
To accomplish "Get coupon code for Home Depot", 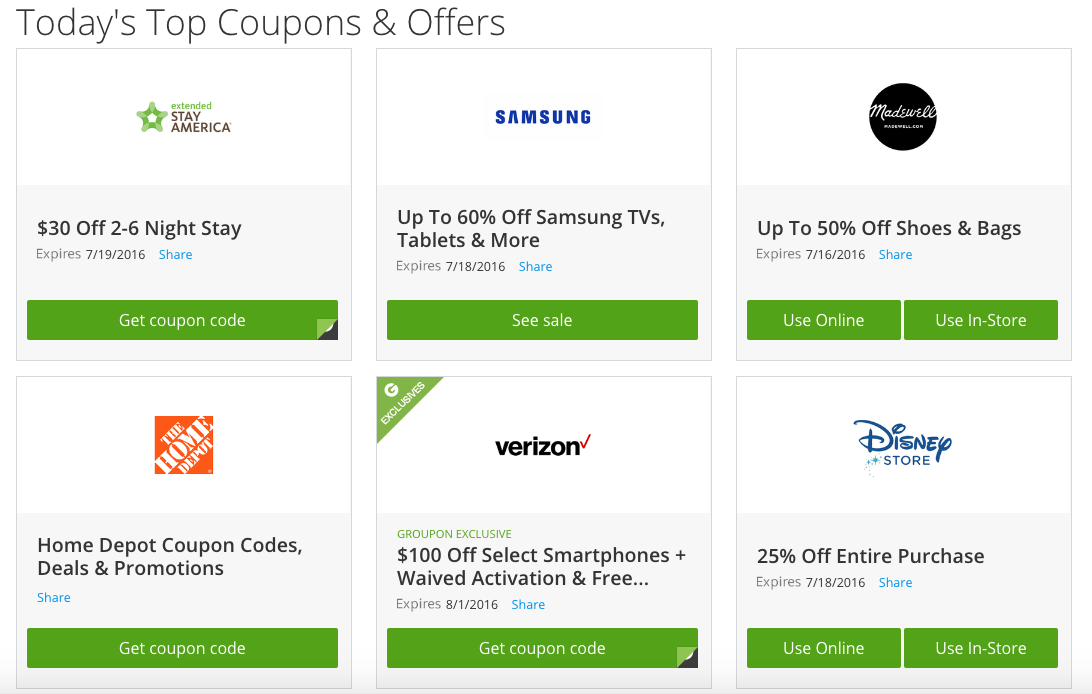I will tap(182, 648).
